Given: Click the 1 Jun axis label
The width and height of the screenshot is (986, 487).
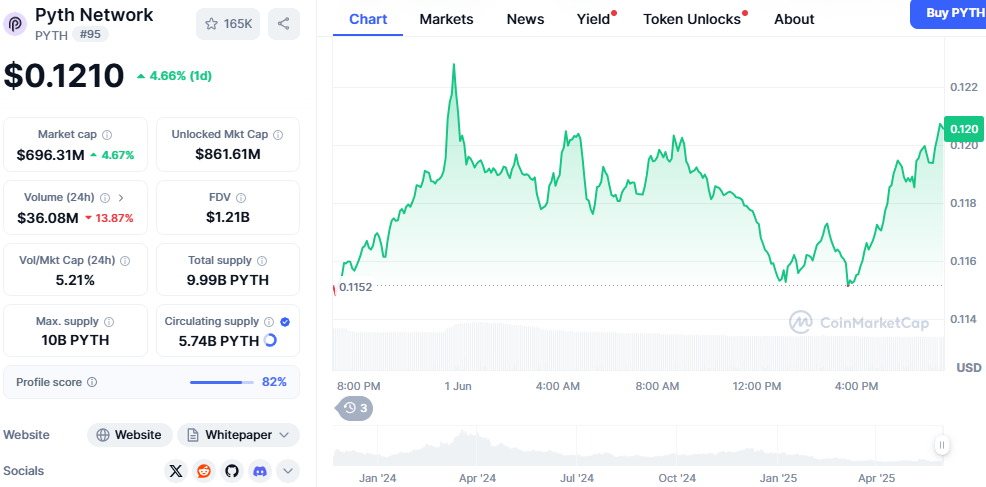Looking at the screenshot, I should click(x=458, y=386).
